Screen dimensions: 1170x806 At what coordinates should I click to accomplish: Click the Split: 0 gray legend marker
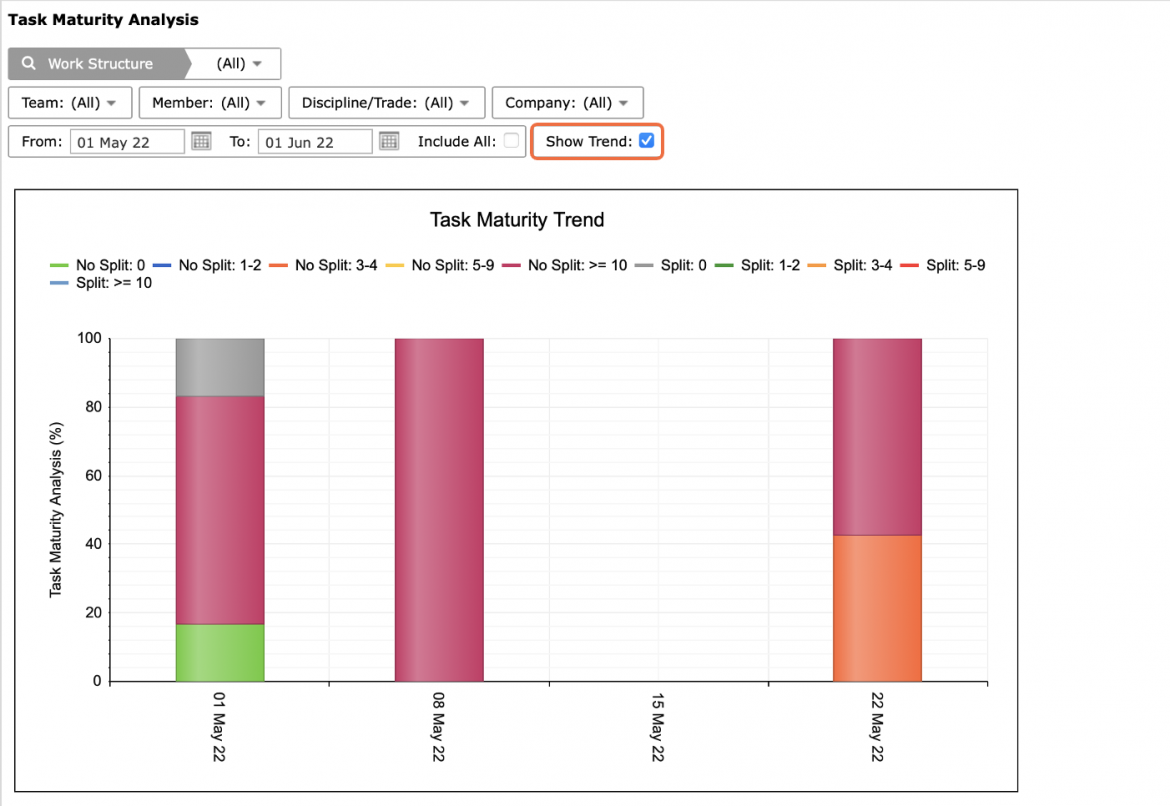pyautogui.click(x=644, y=266)
